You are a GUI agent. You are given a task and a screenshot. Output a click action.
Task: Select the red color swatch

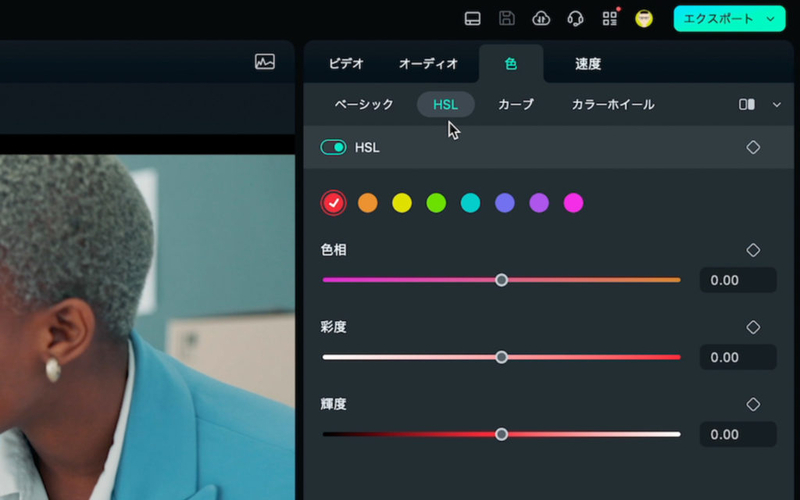pyautogui.click(x=334, y=203)
